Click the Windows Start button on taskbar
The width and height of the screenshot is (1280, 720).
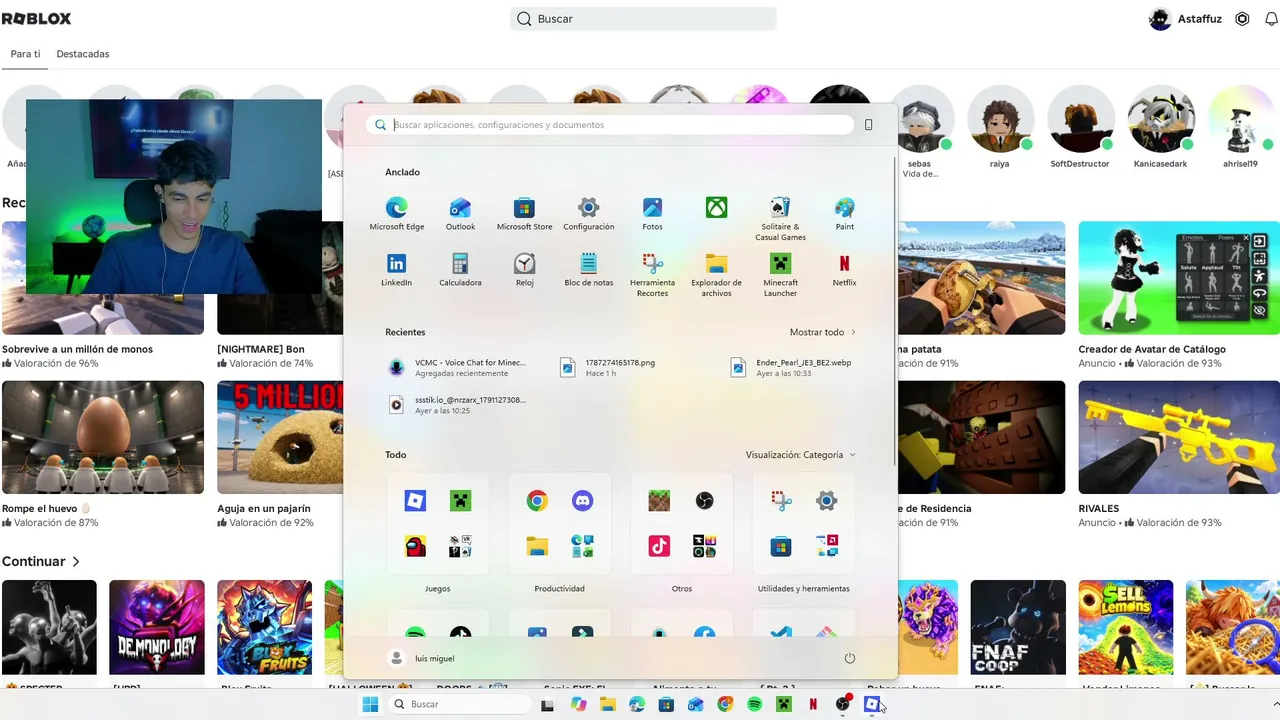tap(370, 704)
